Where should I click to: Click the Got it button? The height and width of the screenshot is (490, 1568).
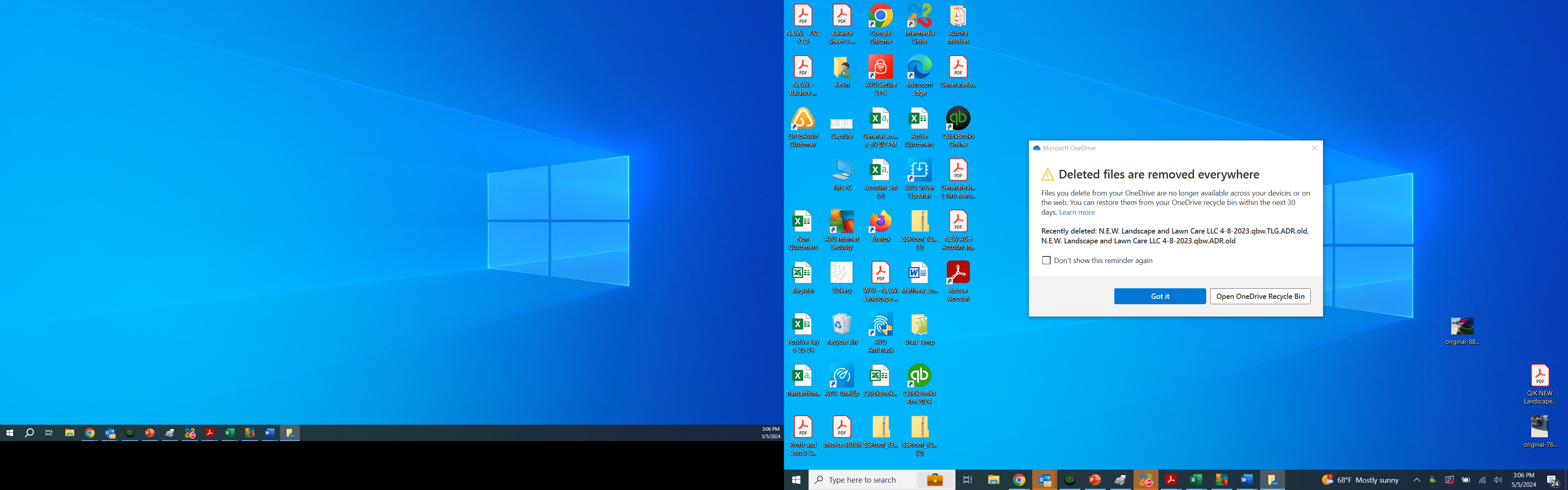click(x=1159, y=296)
